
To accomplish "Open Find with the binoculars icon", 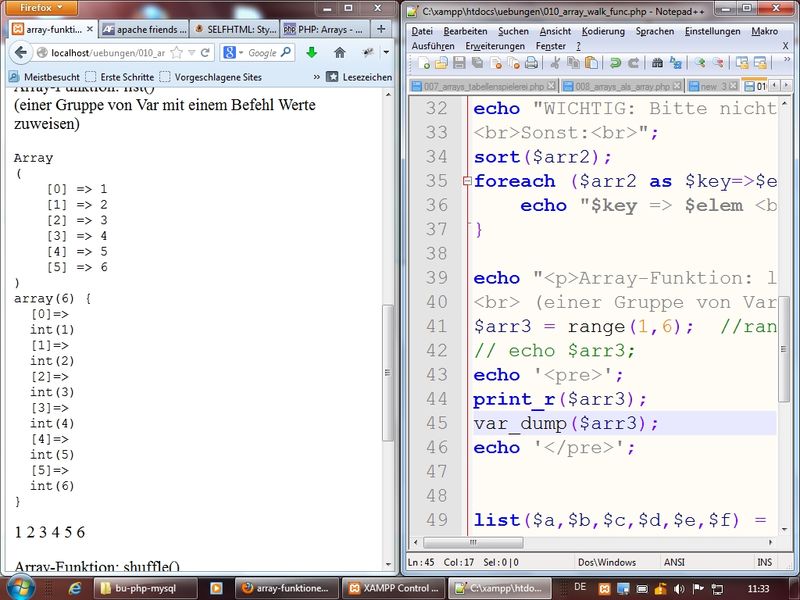I will click(x=658, y=62).
